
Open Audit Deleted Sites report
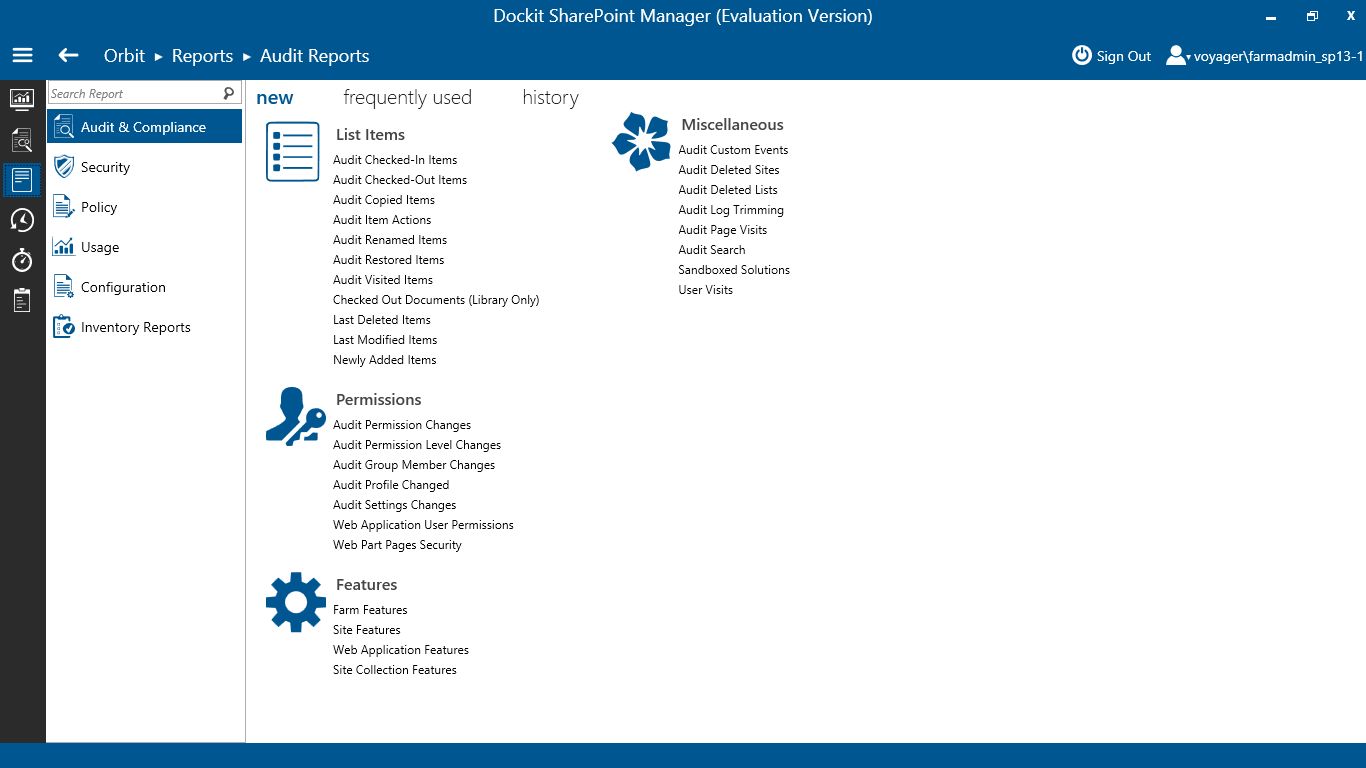[x=729, y=170]
